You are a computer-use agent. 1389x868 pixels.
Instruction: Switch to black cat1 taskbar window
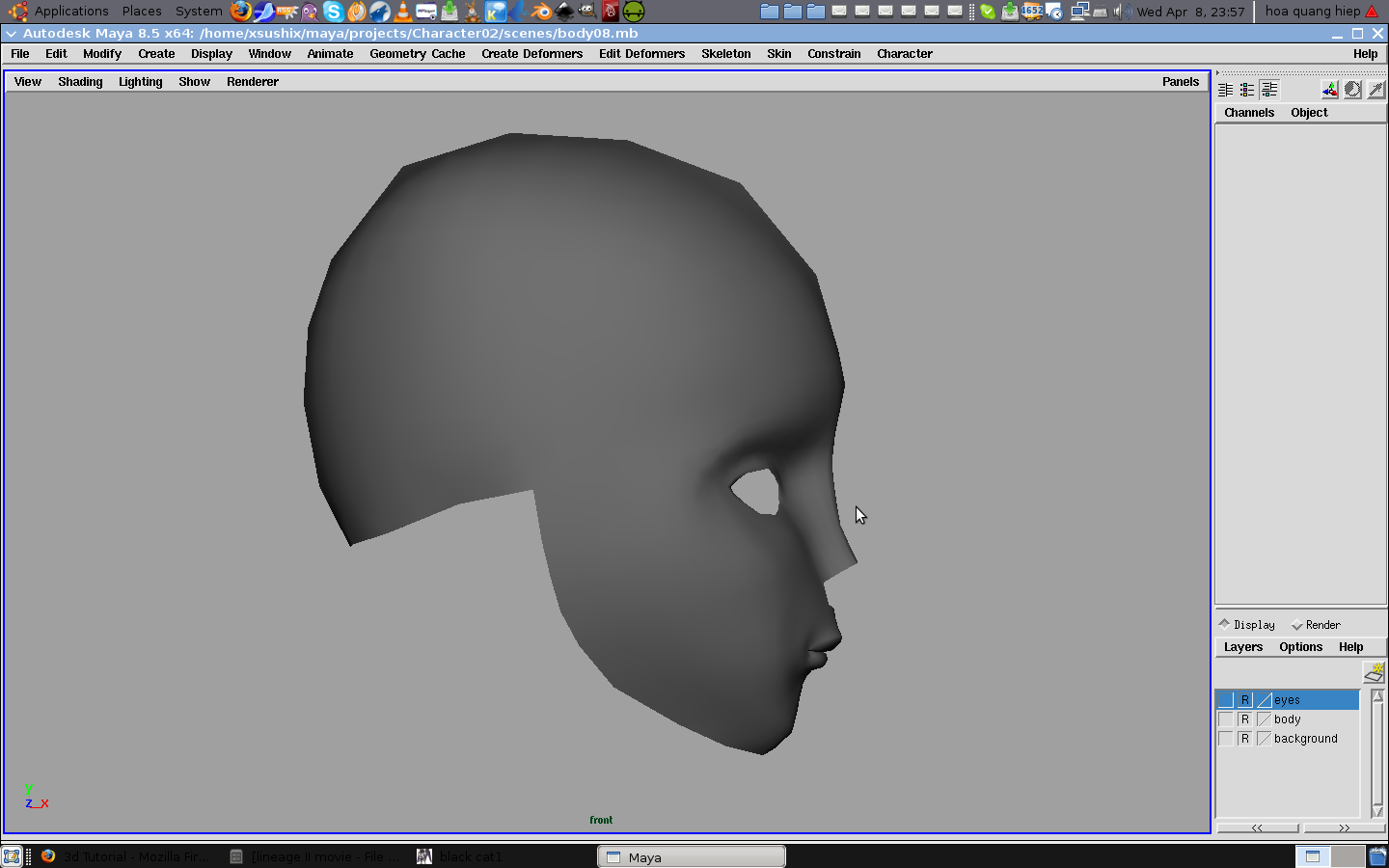point(460,856)
